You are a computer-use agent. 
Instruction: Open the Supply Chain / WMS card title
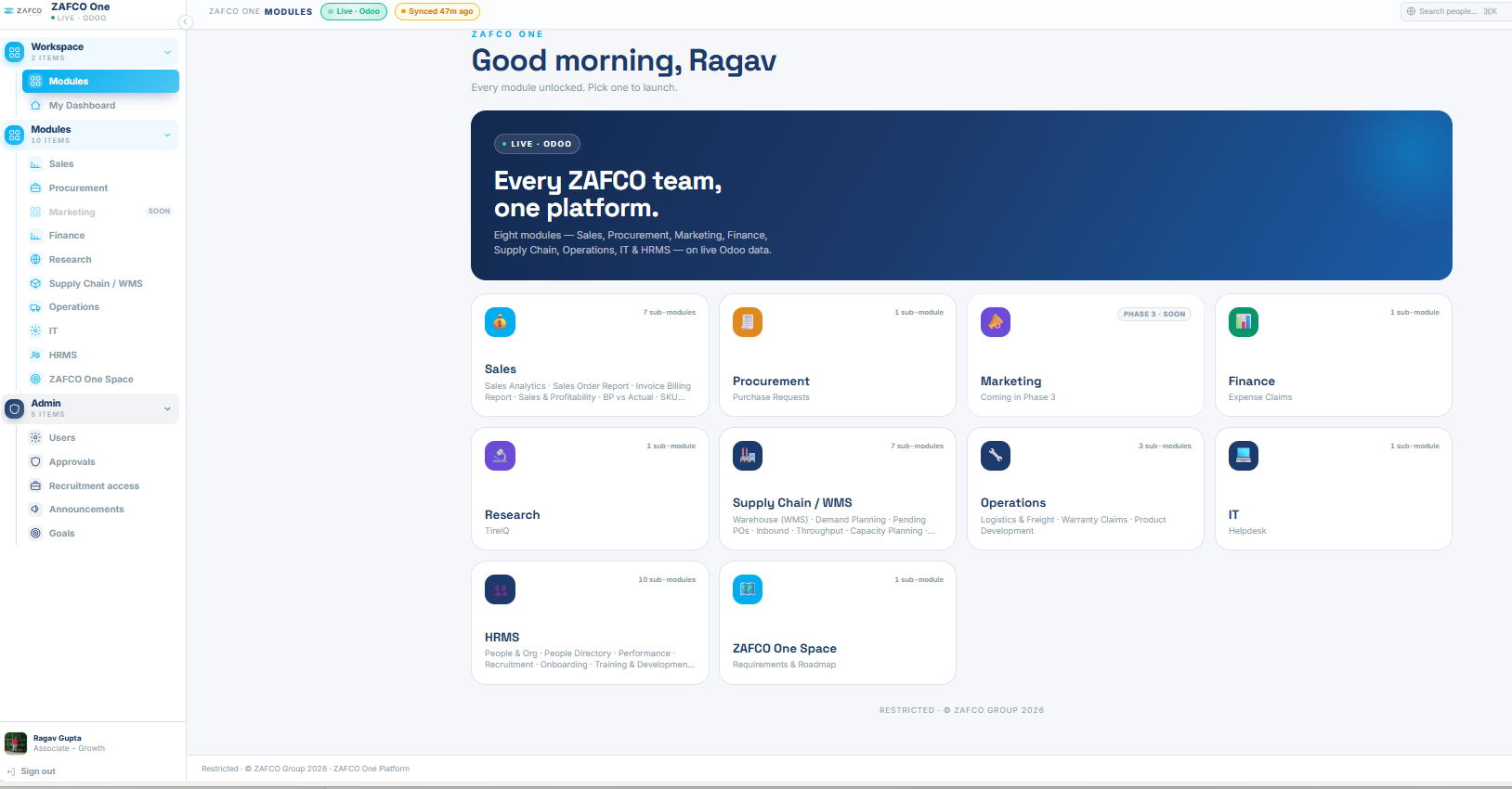click(792, 503)
